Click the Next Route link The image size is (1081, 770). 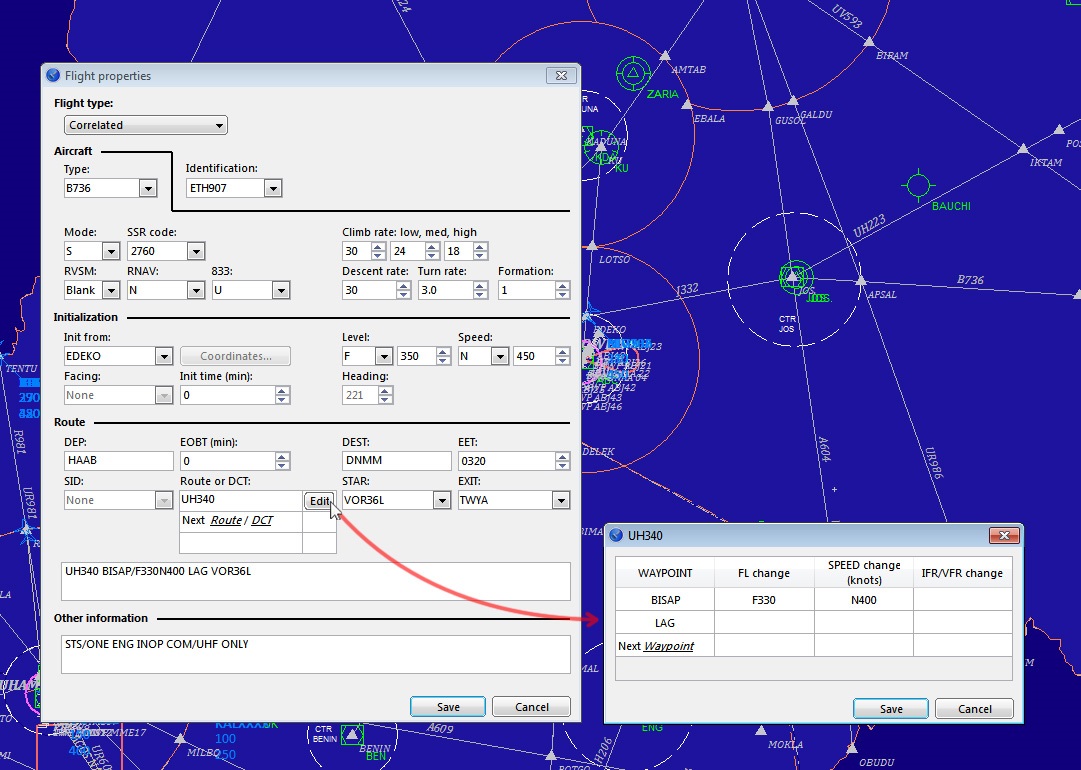[225, 520]
